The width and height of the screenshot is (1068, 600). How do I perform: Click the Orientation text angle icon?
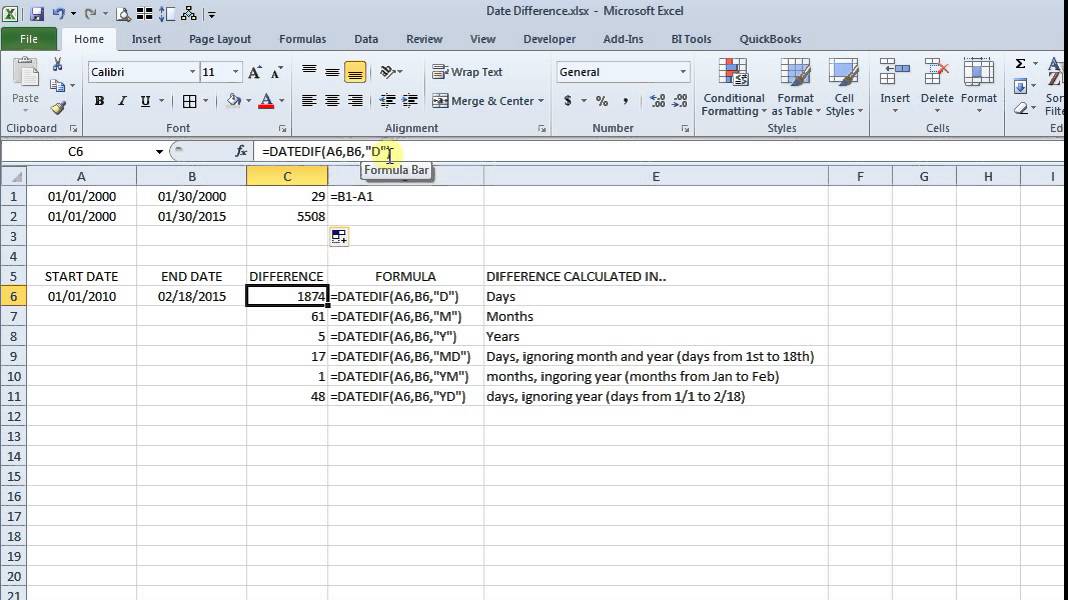(388, 72)
